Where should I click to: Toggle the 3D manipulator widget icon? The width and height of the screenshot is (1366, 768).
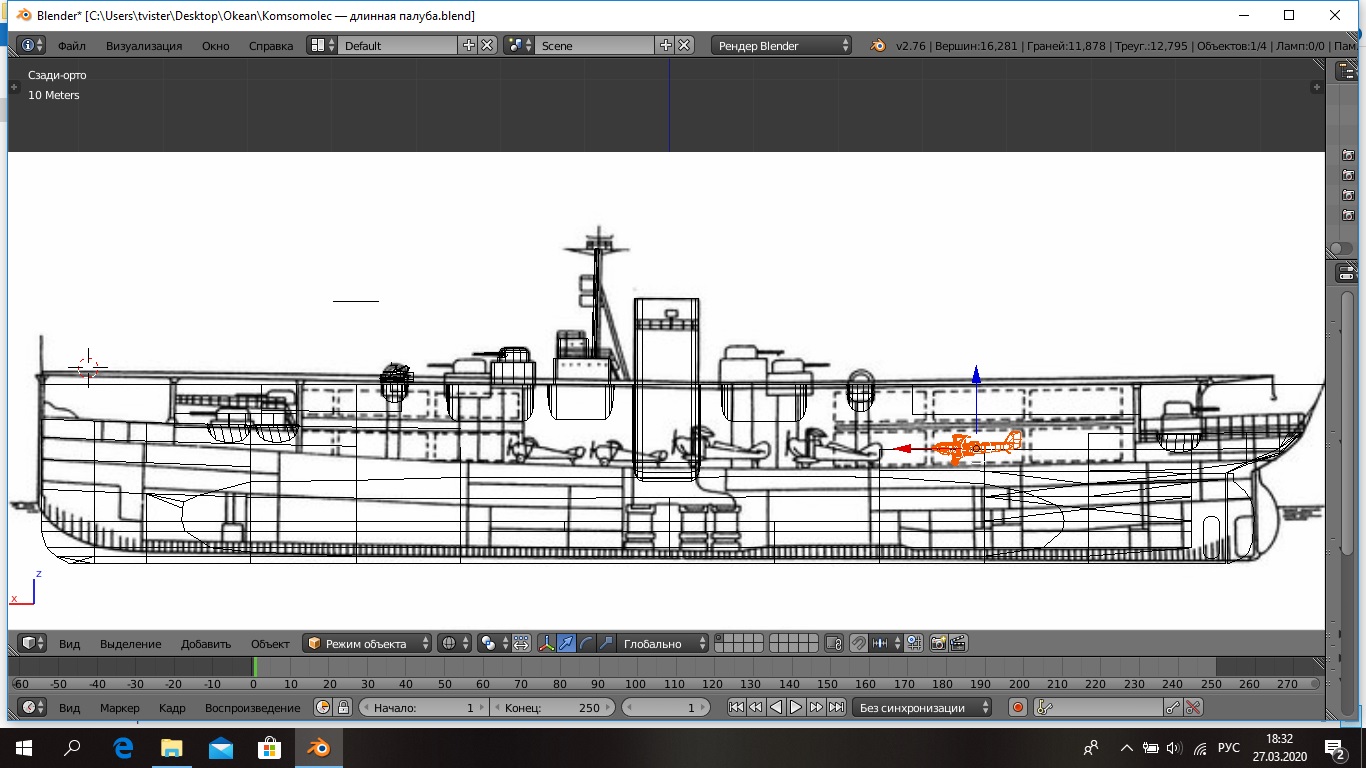pyautogui.click(x=546, y=643)
